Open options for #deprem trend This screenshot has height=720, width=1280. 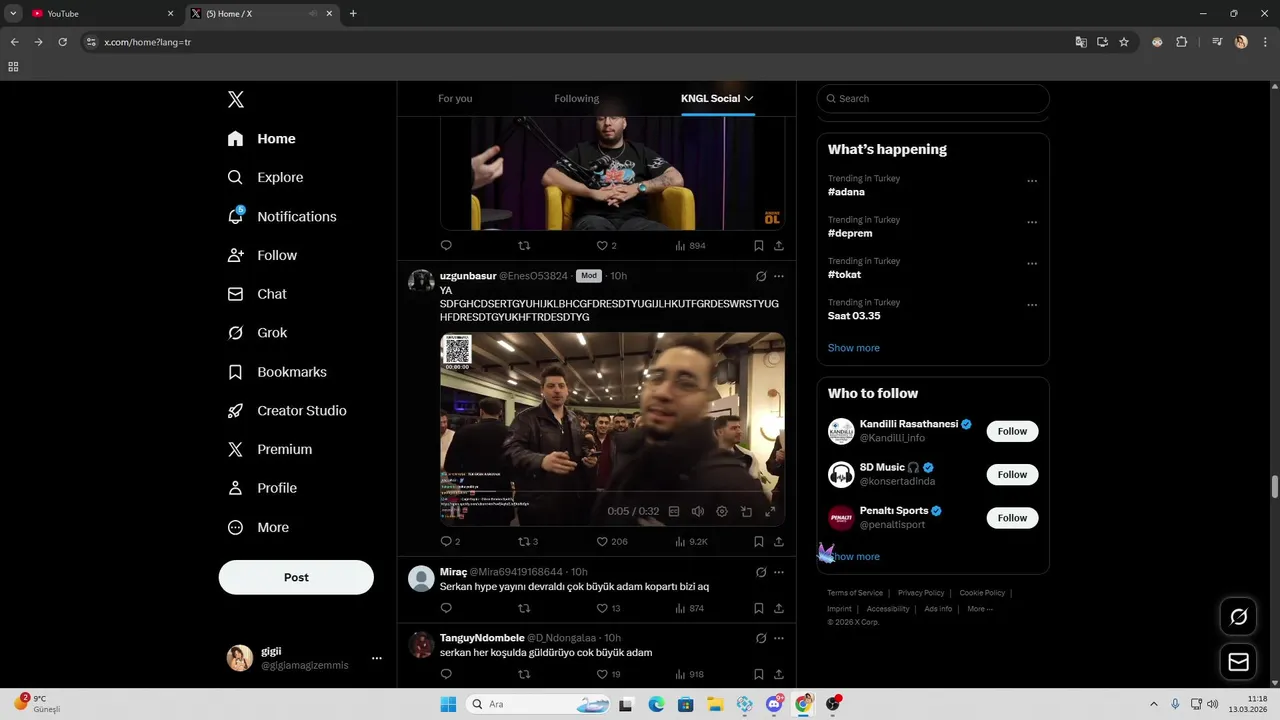1032,223
